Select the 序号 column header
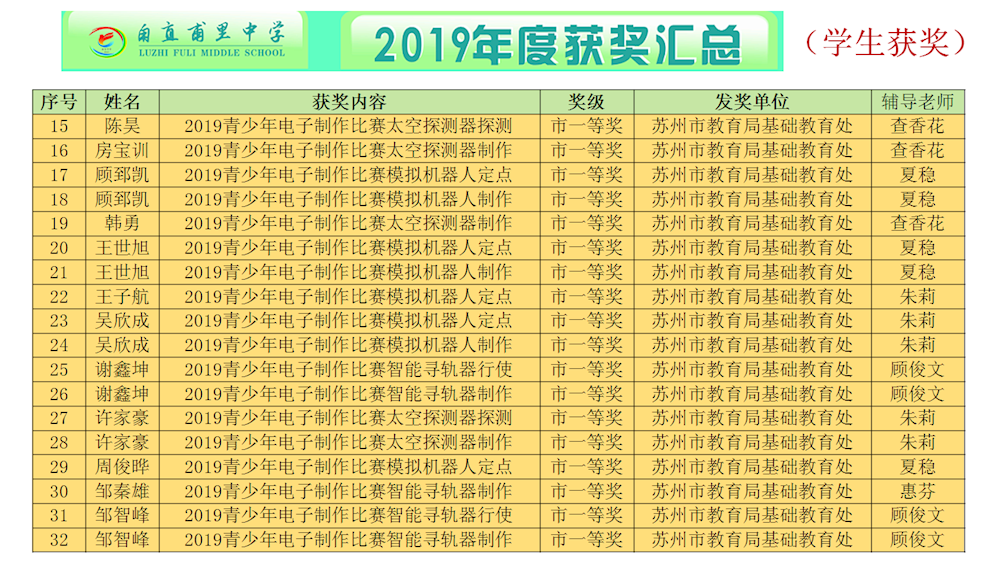1000x569 pixels. pyautogui.click(x=59, y=102)
